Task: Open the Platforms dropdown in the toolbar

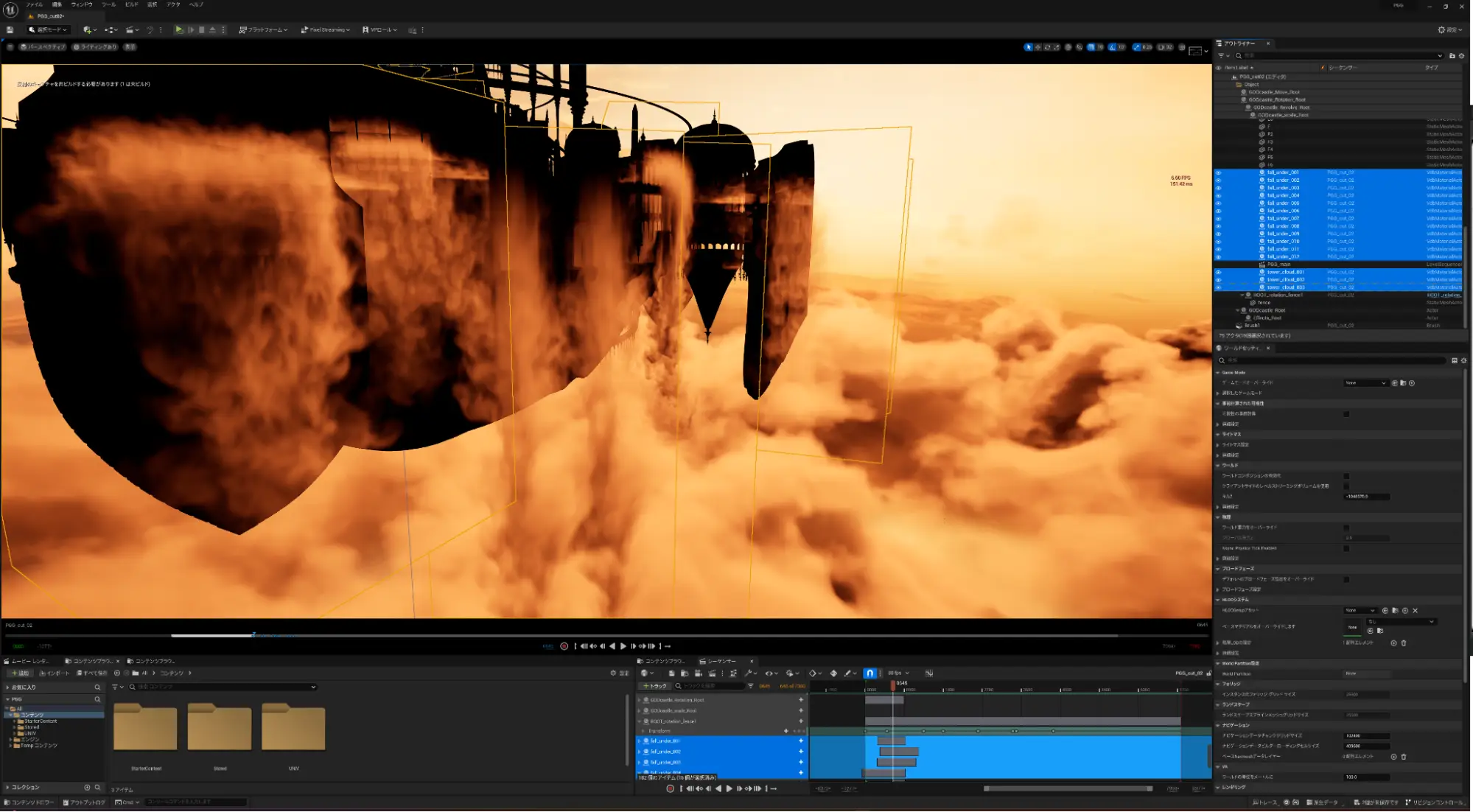Action: point(263,30)
